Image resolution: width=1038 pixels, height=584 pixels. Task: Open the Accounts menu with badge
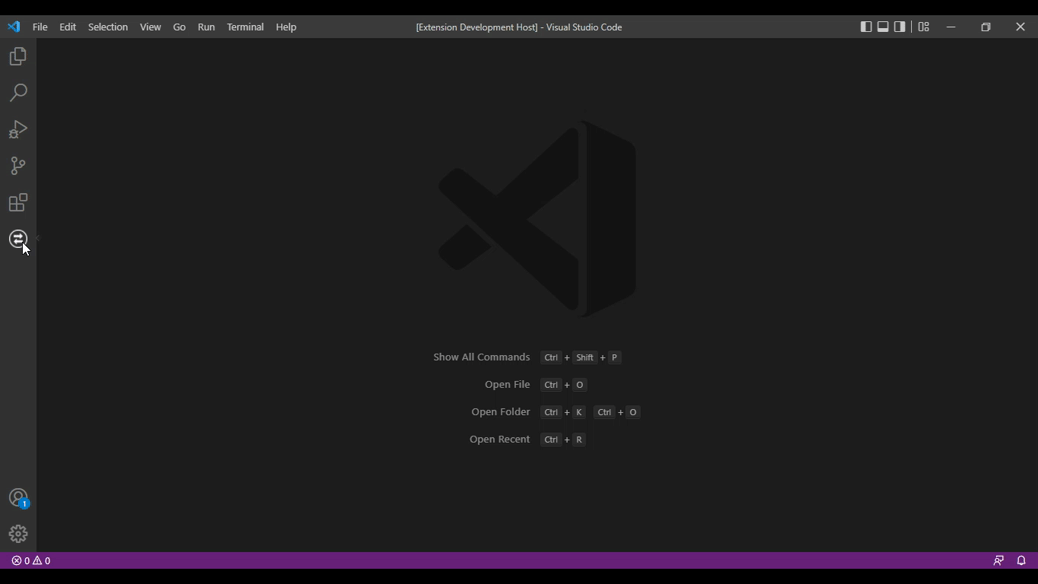point(18,498)
